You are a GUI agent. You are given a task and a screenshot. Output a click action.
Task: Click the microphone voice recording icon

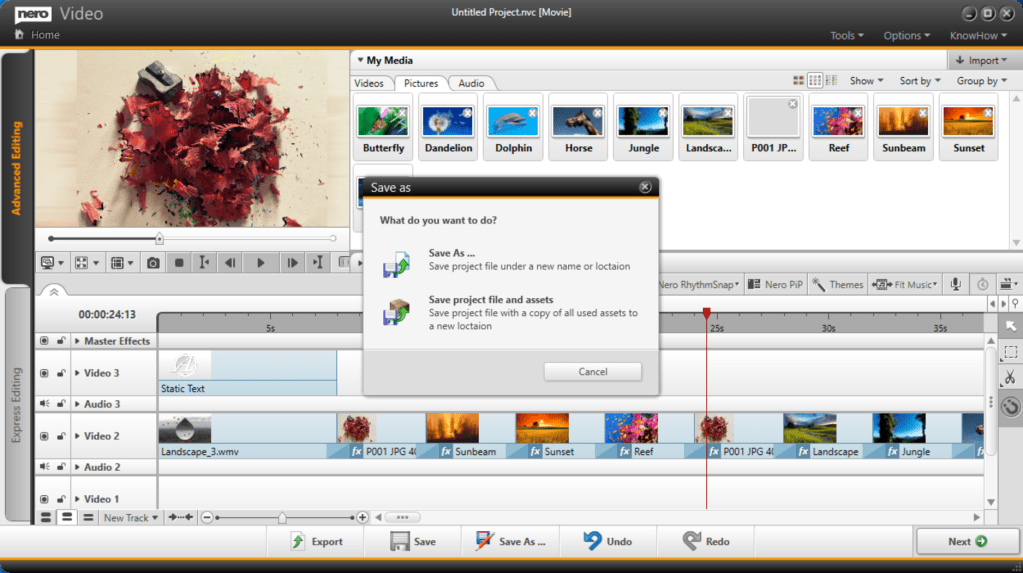[956, 285]
